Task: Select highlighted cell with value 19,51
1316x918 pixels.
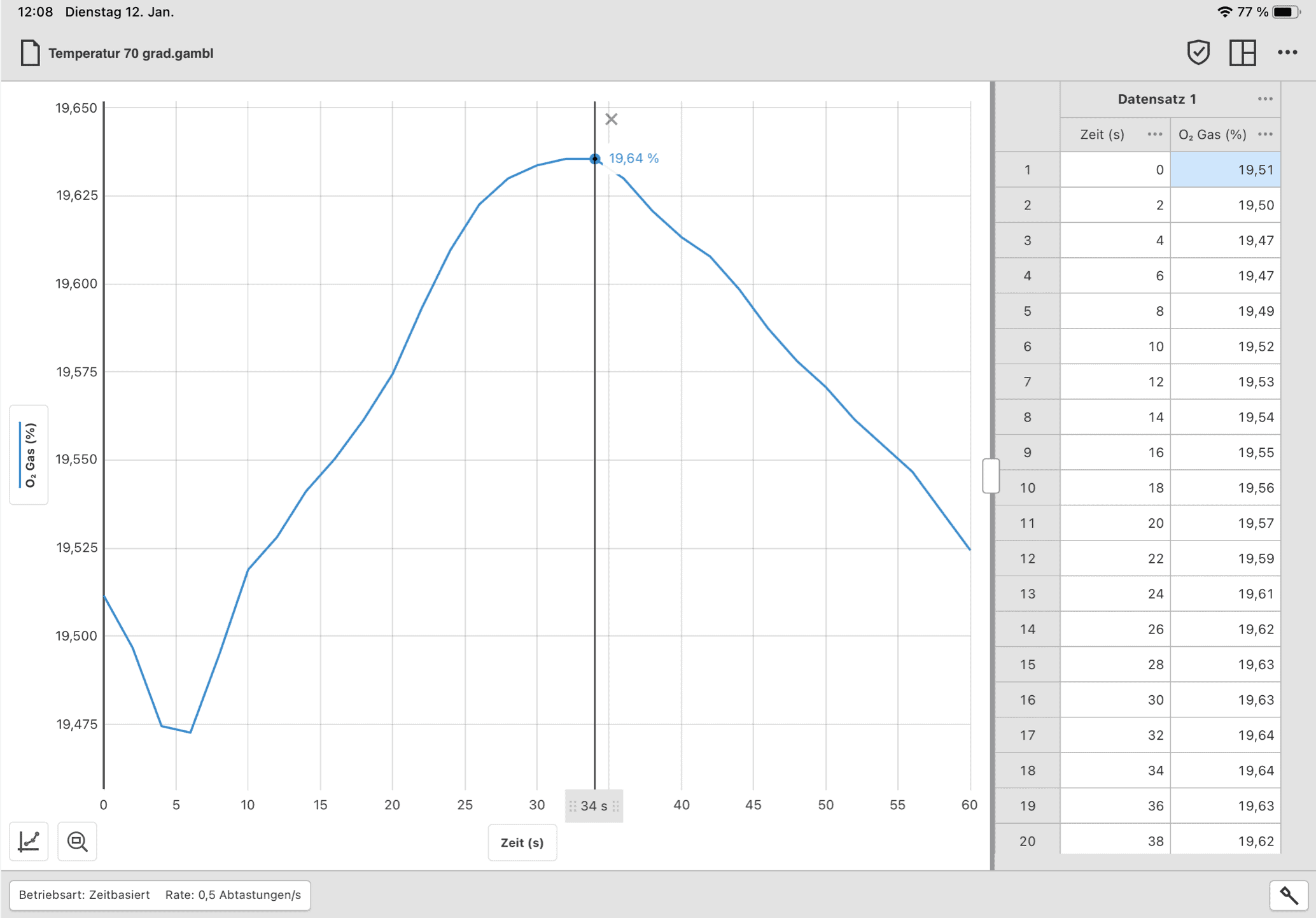Action: point(1225,169)
